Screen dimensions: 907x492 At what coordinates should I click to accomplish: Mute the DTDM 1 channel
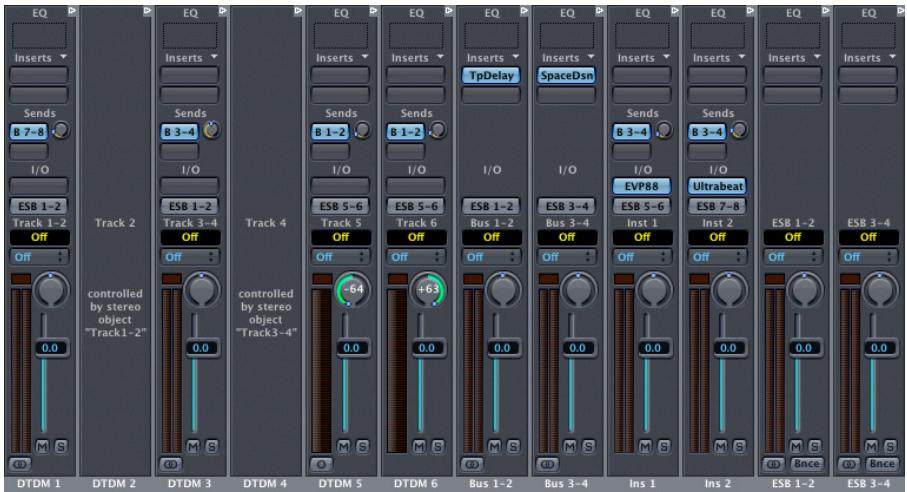42,446
